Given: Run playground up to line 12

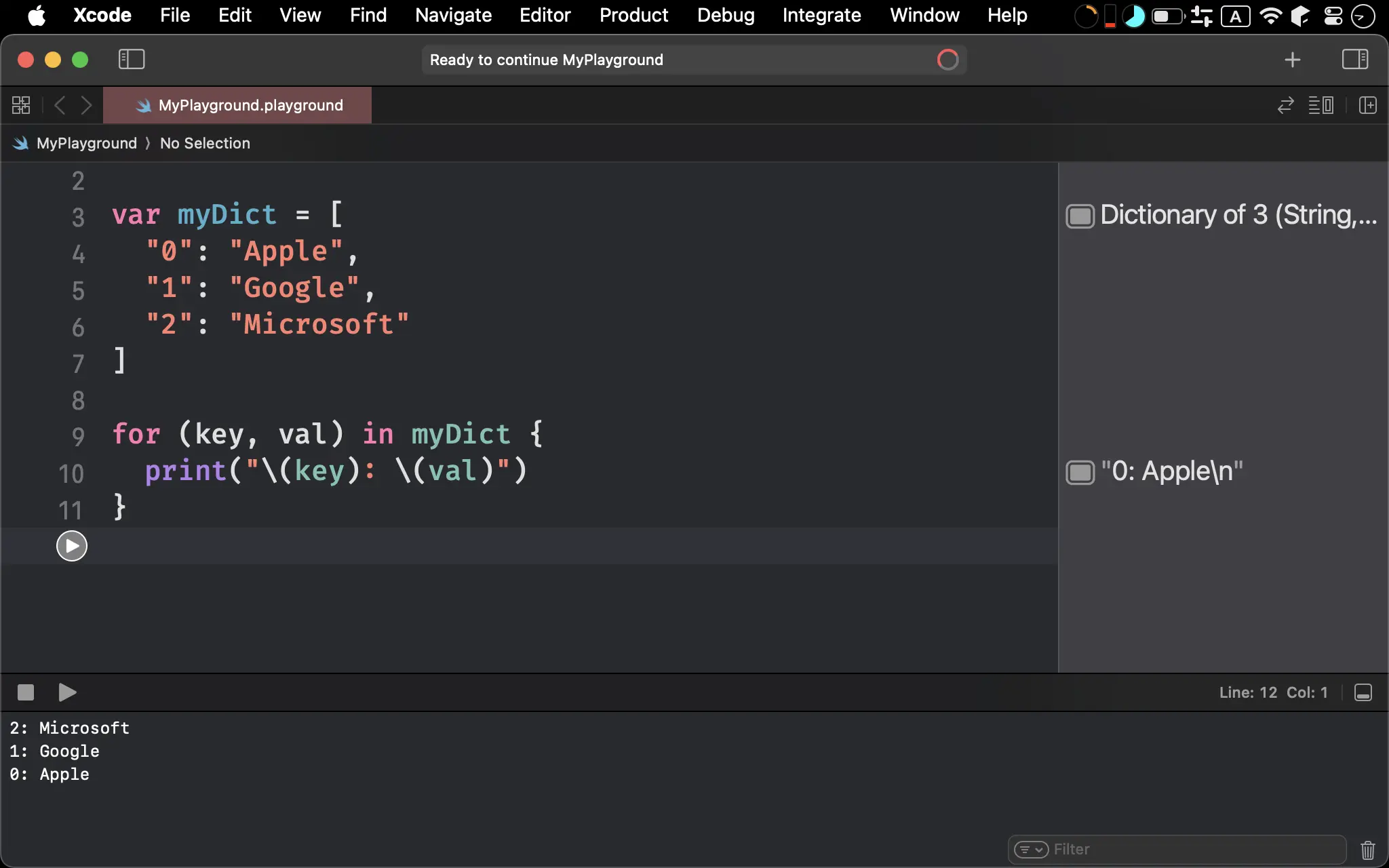Looking at the screenshot, I should 72,546.
